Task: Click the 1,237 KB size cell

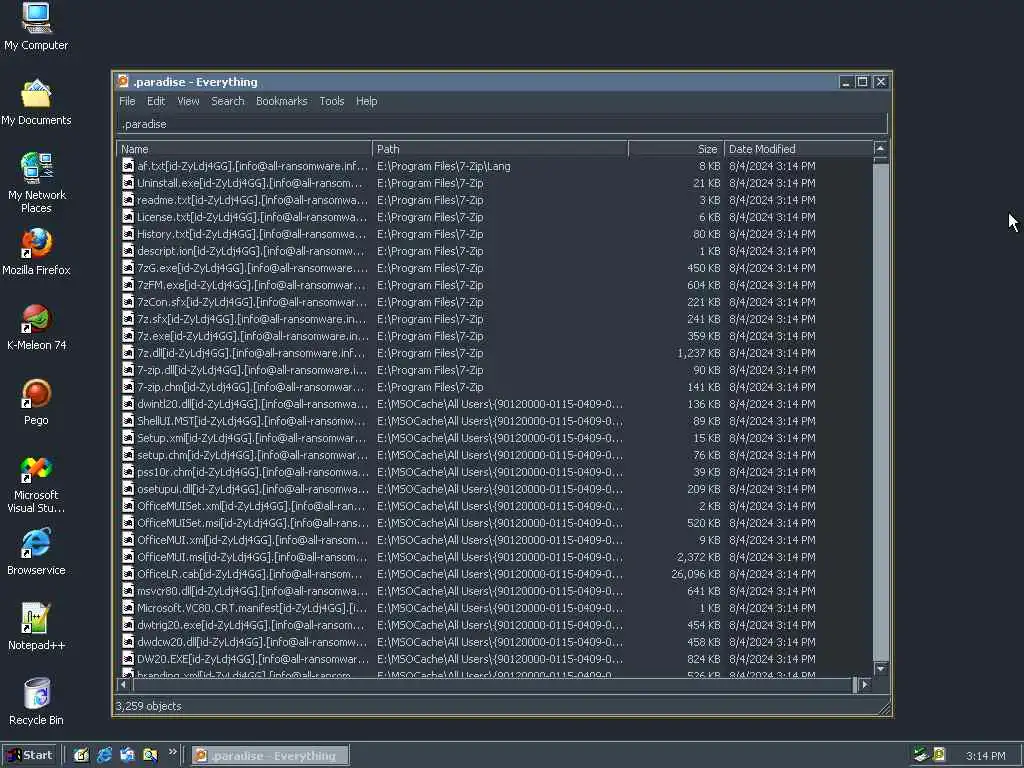Action: tap(699, 353)
